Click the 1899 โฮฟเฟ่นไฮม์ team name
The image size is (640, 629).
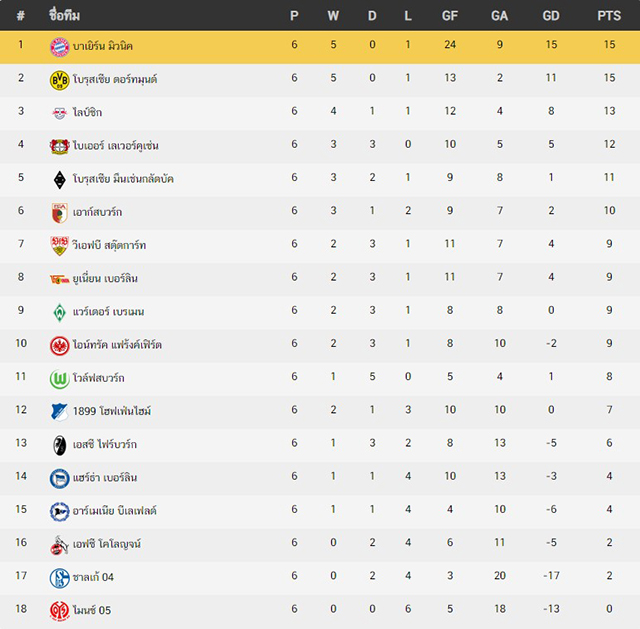(112, 411)
